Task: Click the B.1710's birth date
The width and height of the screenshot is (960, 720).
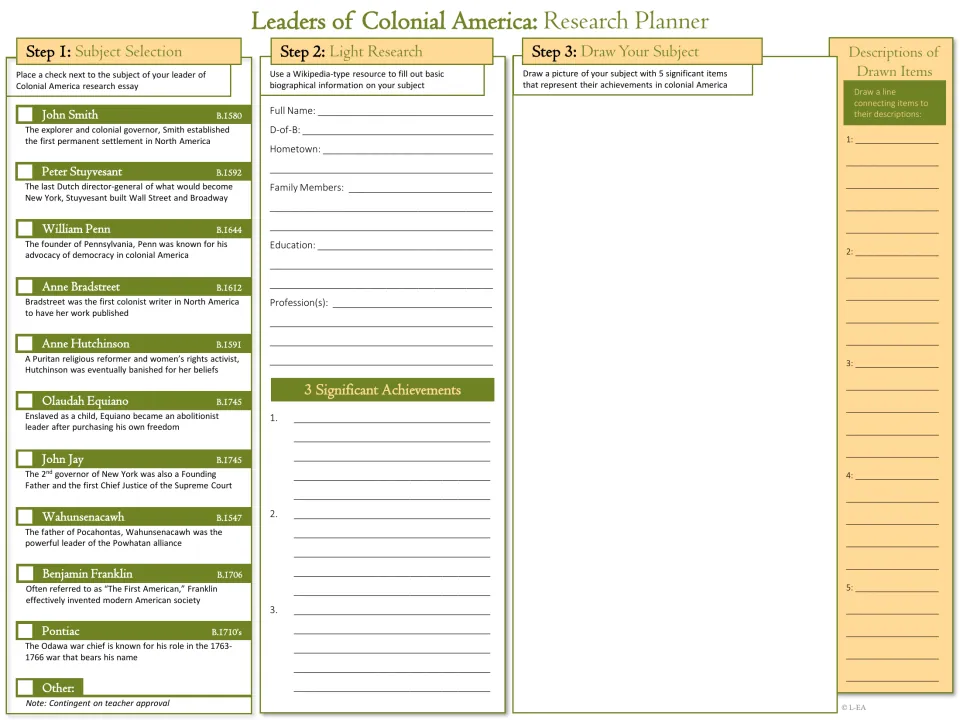Action: point(227,632)
